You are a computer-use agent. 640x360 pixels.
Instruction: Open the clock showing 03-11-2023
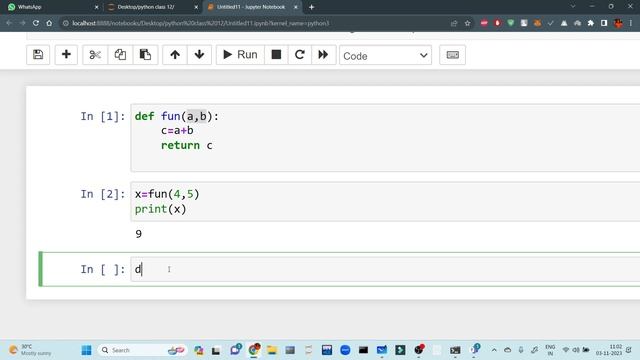pyautogui.click(x=609, y=350)
